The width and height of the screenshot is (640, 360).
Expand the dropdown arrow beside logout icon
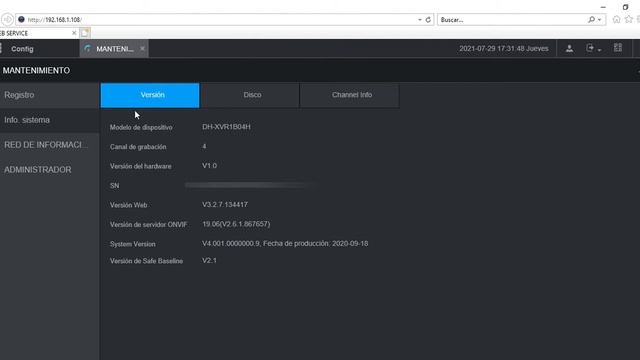click(x=599, y=50)
